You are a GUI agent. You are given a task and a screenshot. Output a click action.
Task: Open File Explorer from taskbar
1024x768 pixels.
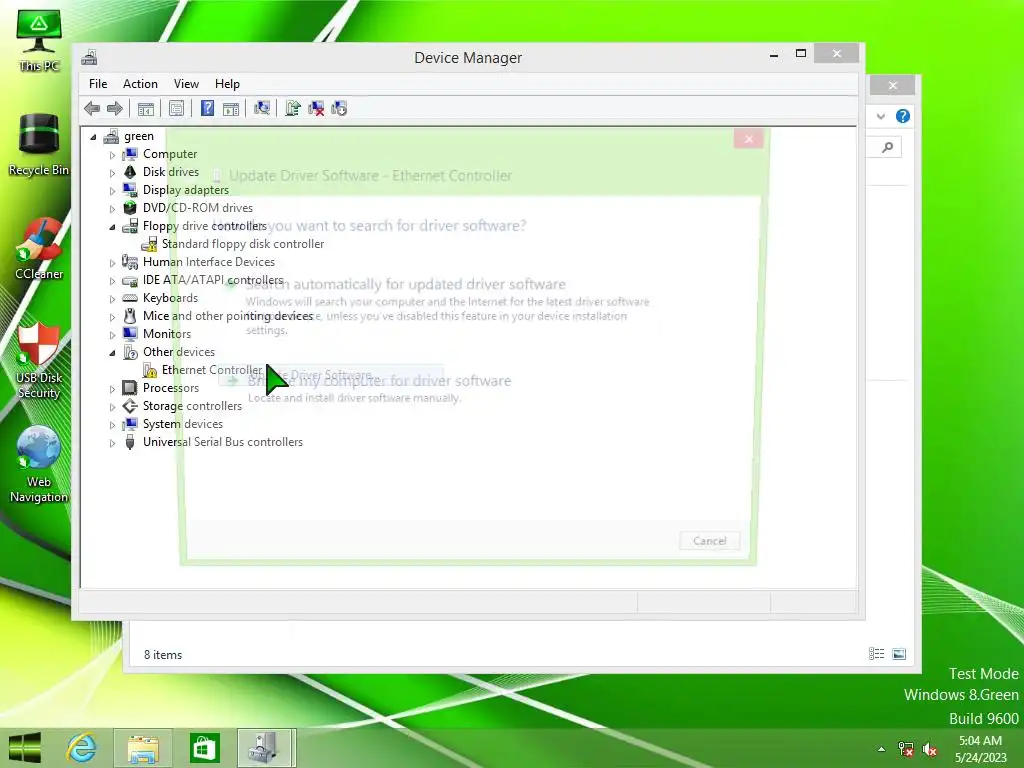tap(143, 748)
